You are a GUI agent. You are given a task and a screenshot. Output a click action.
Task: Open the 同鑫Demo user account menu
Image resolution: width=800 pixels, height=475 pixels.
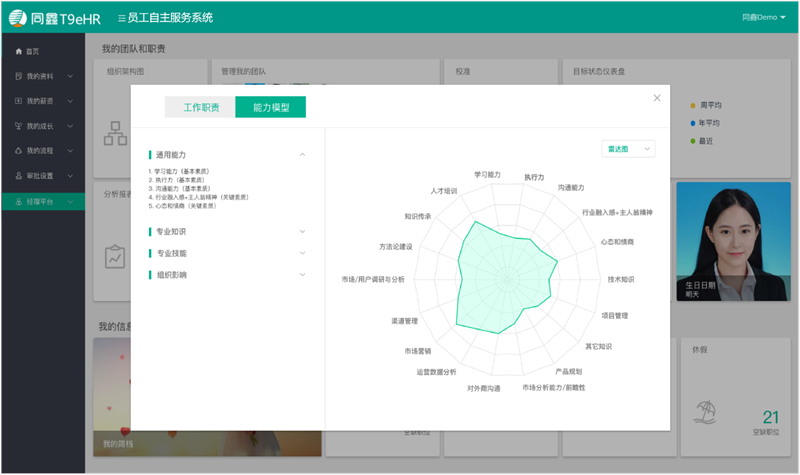click(764, 17)
